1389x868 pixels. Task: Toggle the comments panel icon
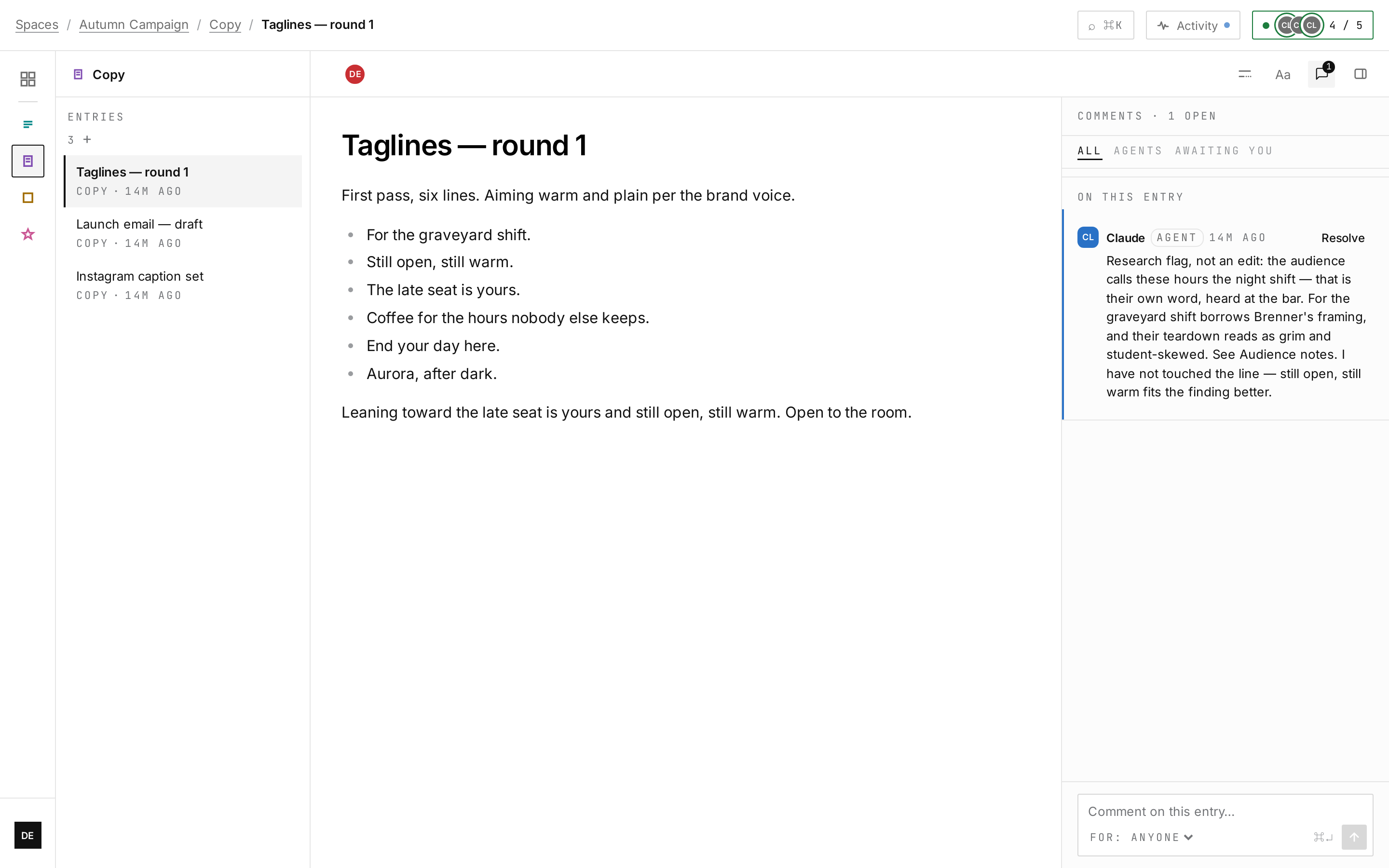coord(1321,74)
